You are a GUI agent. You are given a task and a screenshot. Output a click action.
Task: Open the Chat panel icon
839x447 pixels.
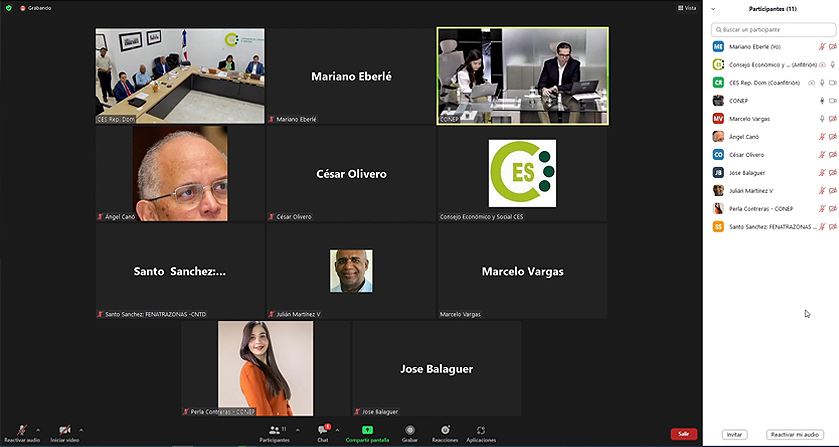pos(323,430)
